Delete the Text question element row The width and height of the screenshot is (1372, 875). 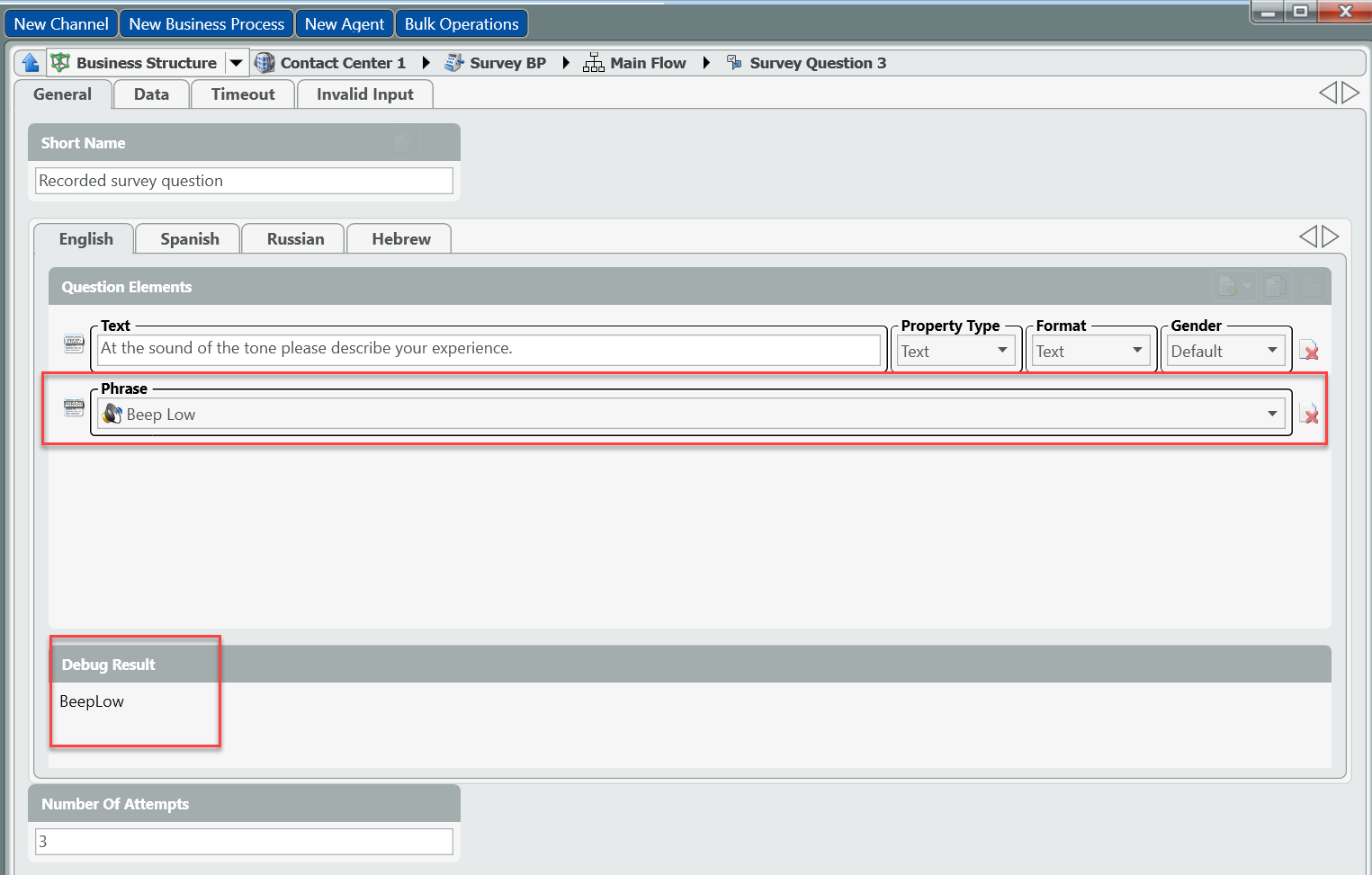[x=1309, y=351]
